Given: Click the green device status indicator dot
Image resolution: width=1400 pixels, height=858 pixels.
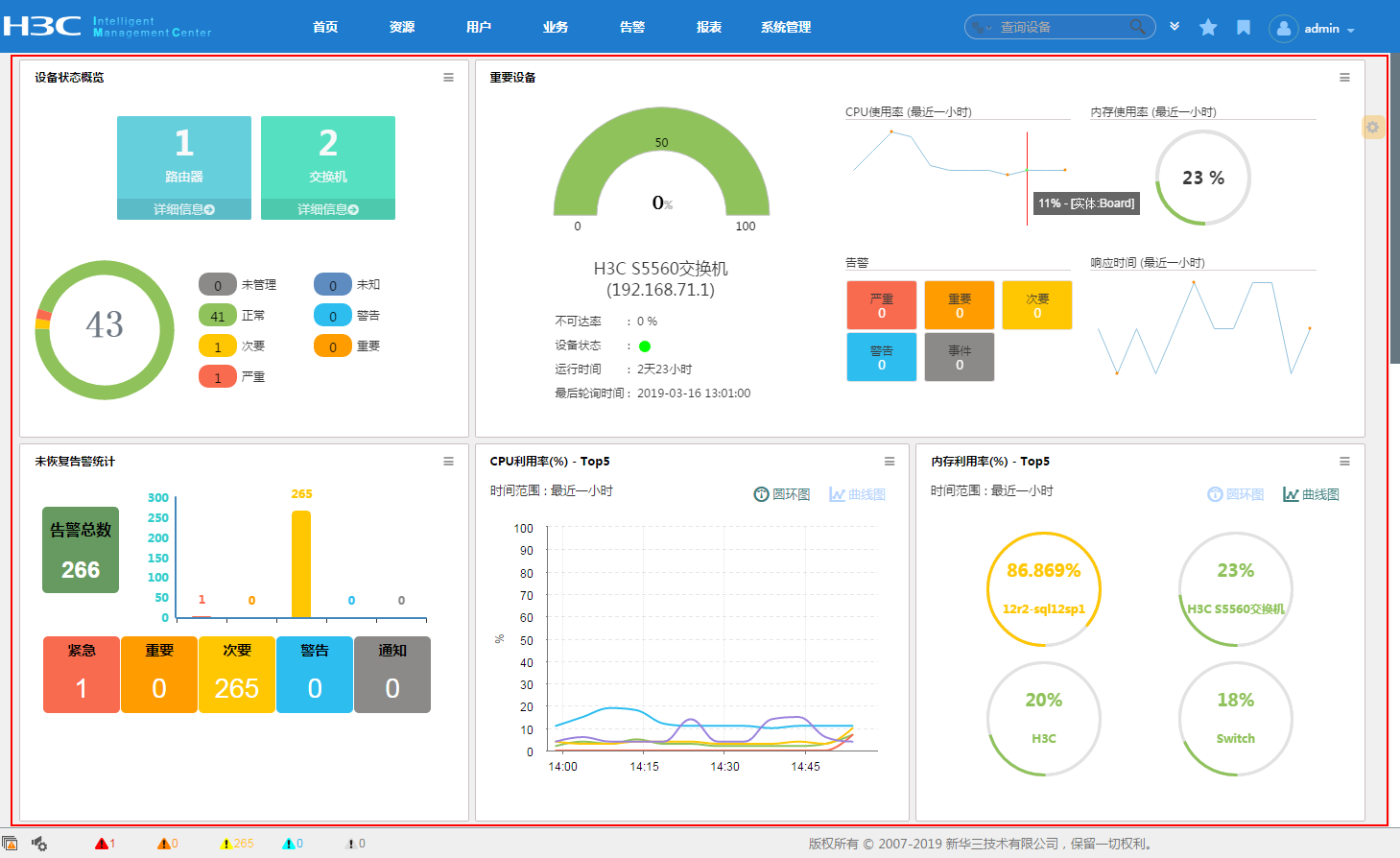Looking at the screenshot, I should [x=645, y=346].
